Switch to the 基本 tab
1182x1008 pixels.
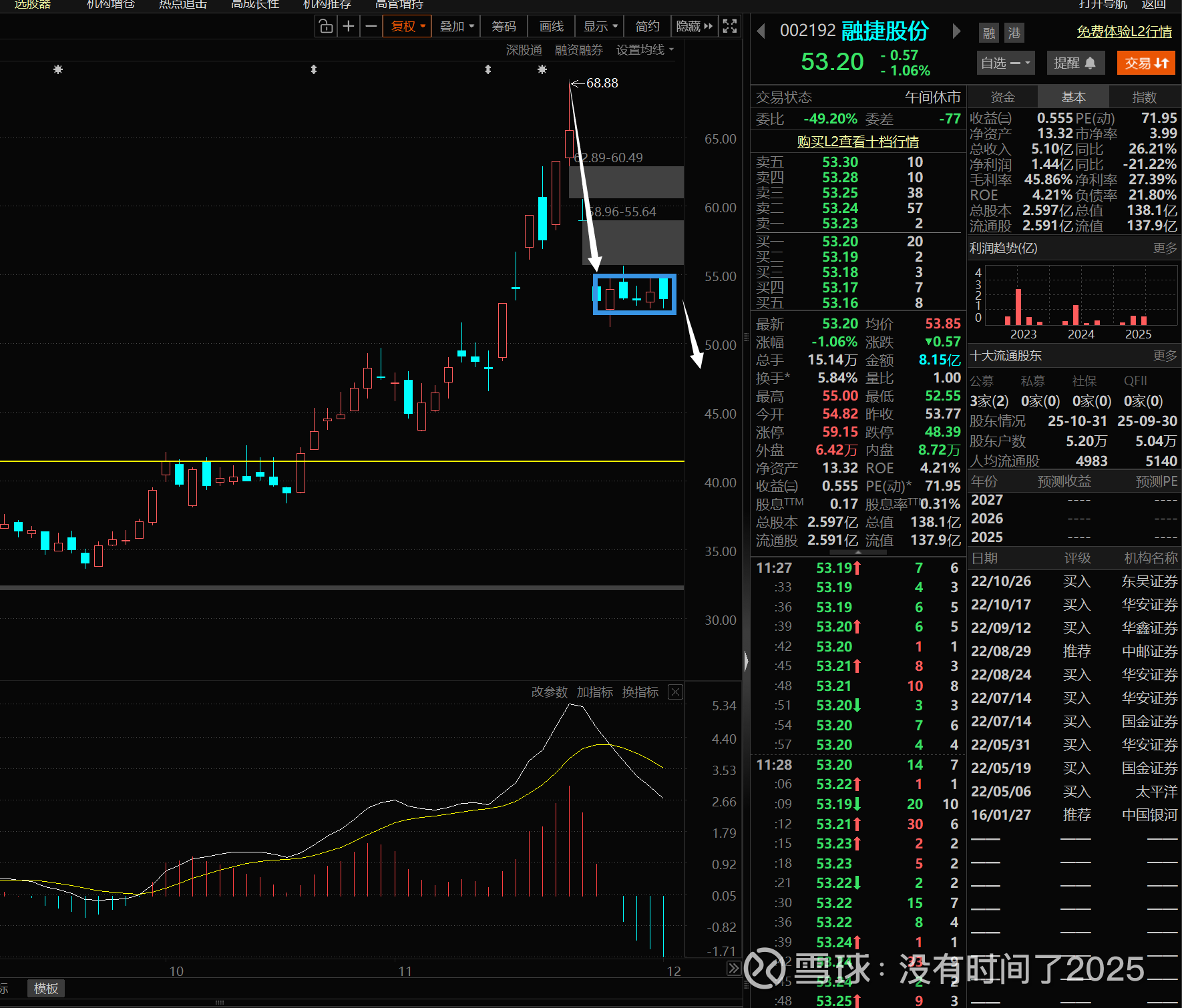(1073, 97)
